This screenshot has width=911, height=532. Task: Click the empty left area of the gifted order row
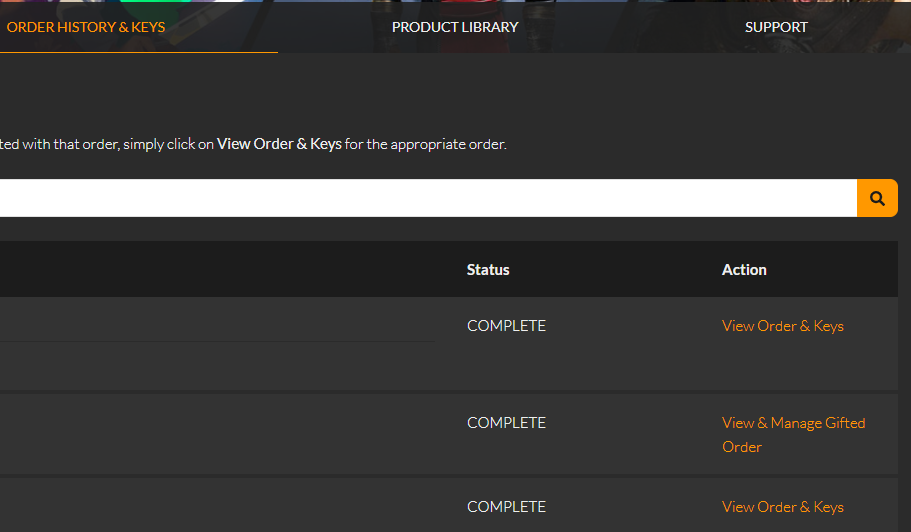pos(200,434)
